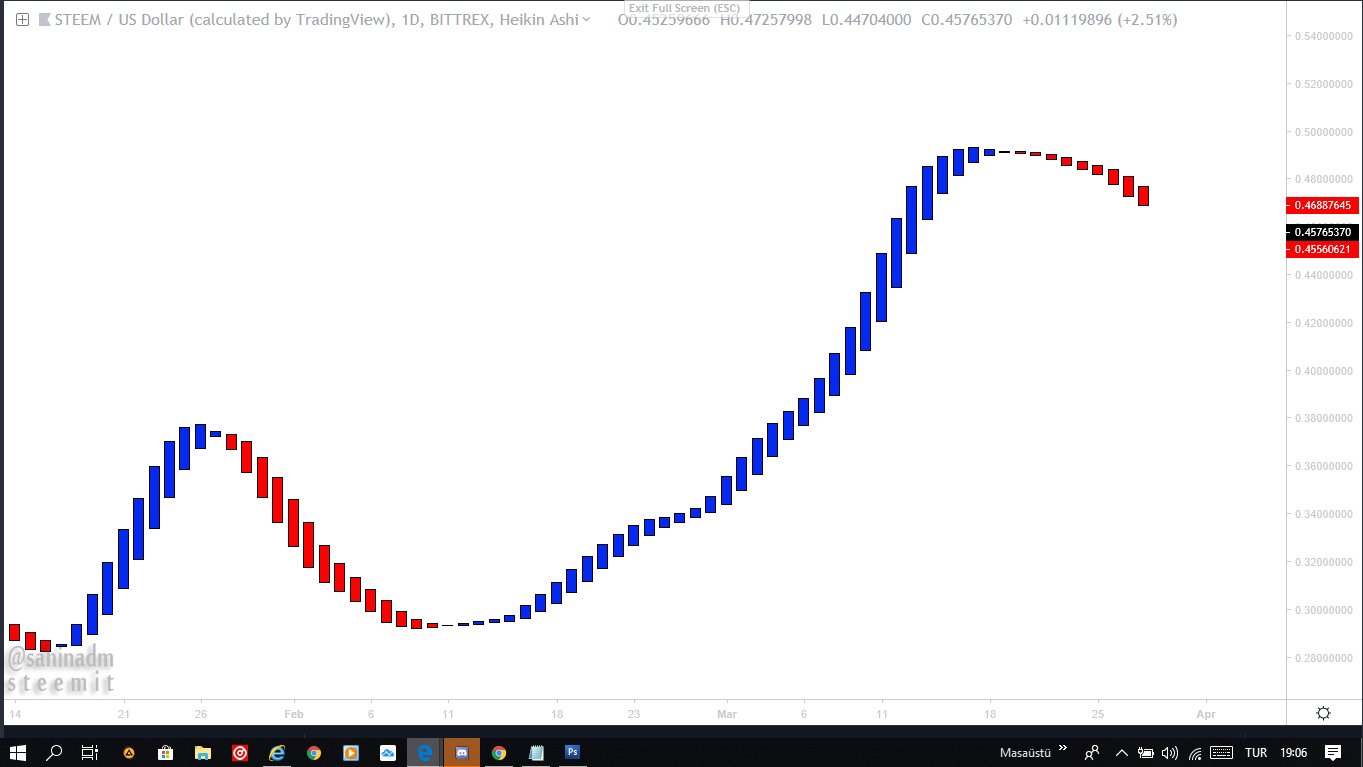The image size is (1363, 767).
Task: Open the second Chrome taskbar icon
Action: tap(499, 752)
